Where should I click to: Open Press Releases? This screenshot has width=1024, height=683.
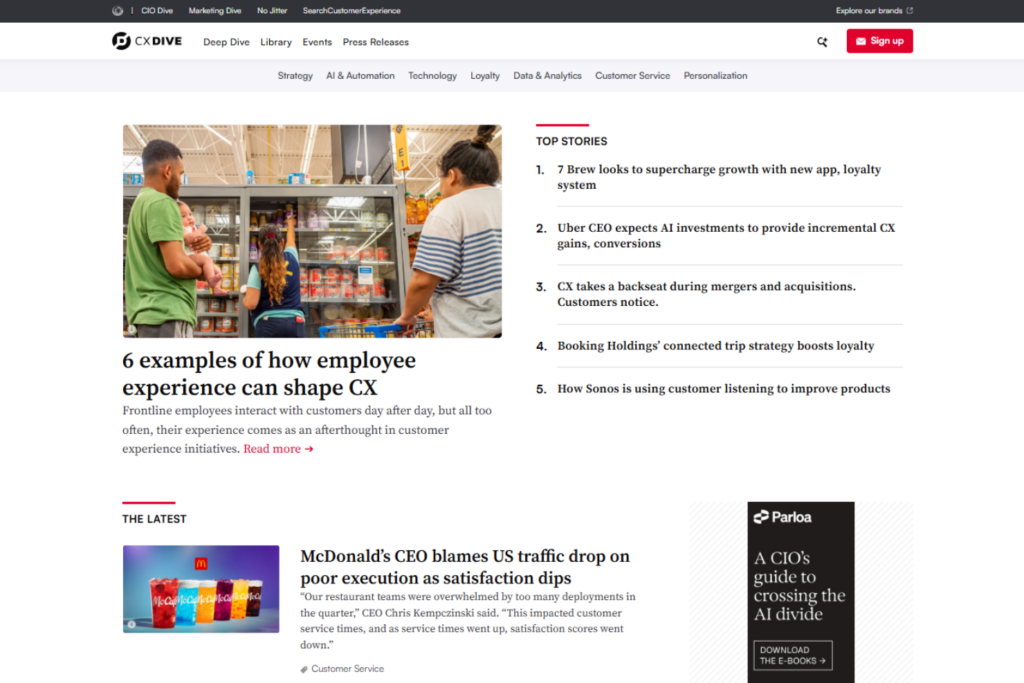coord(376,42)
